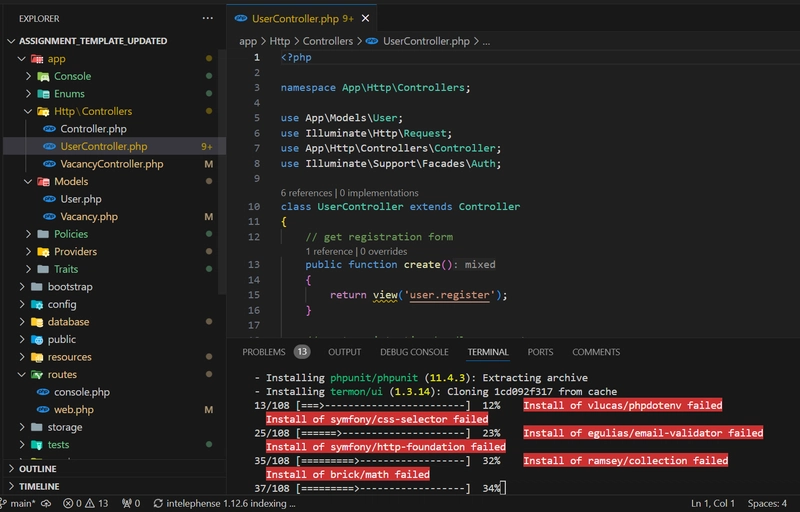The image size is (800, 512).
Task: Switch to the PROBLEMS panel tab
Action: click(x=264, y=352)
